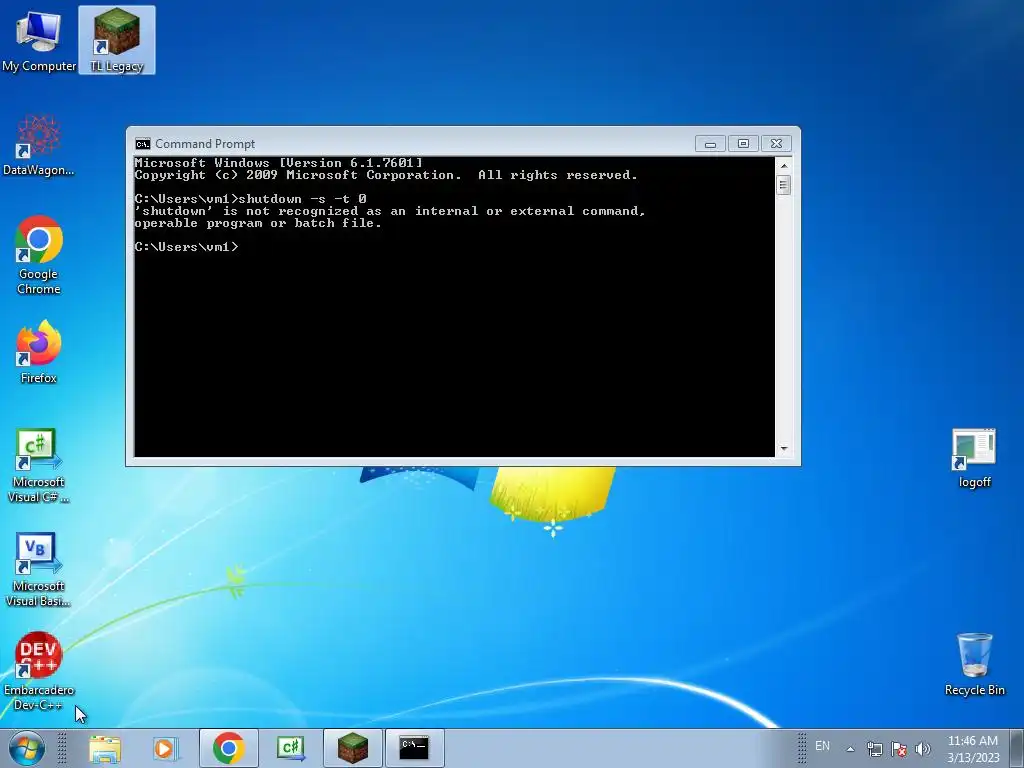
Task: Click the 'is not recognized' error line
Action: coord(390,211)
